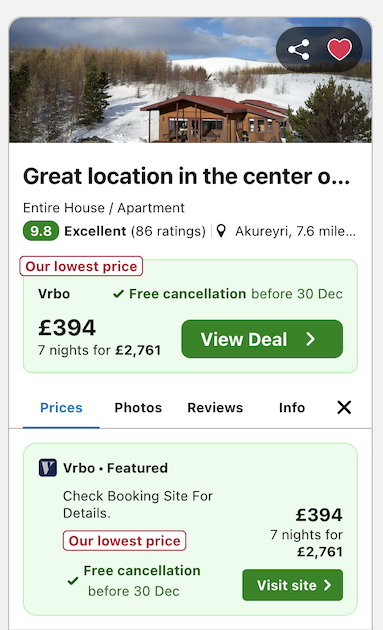The width and height of the screenshot is (383, 630).
Task: Toggle the red heart favorite icon
Action: pyautogui.click(x=340, y=49)
